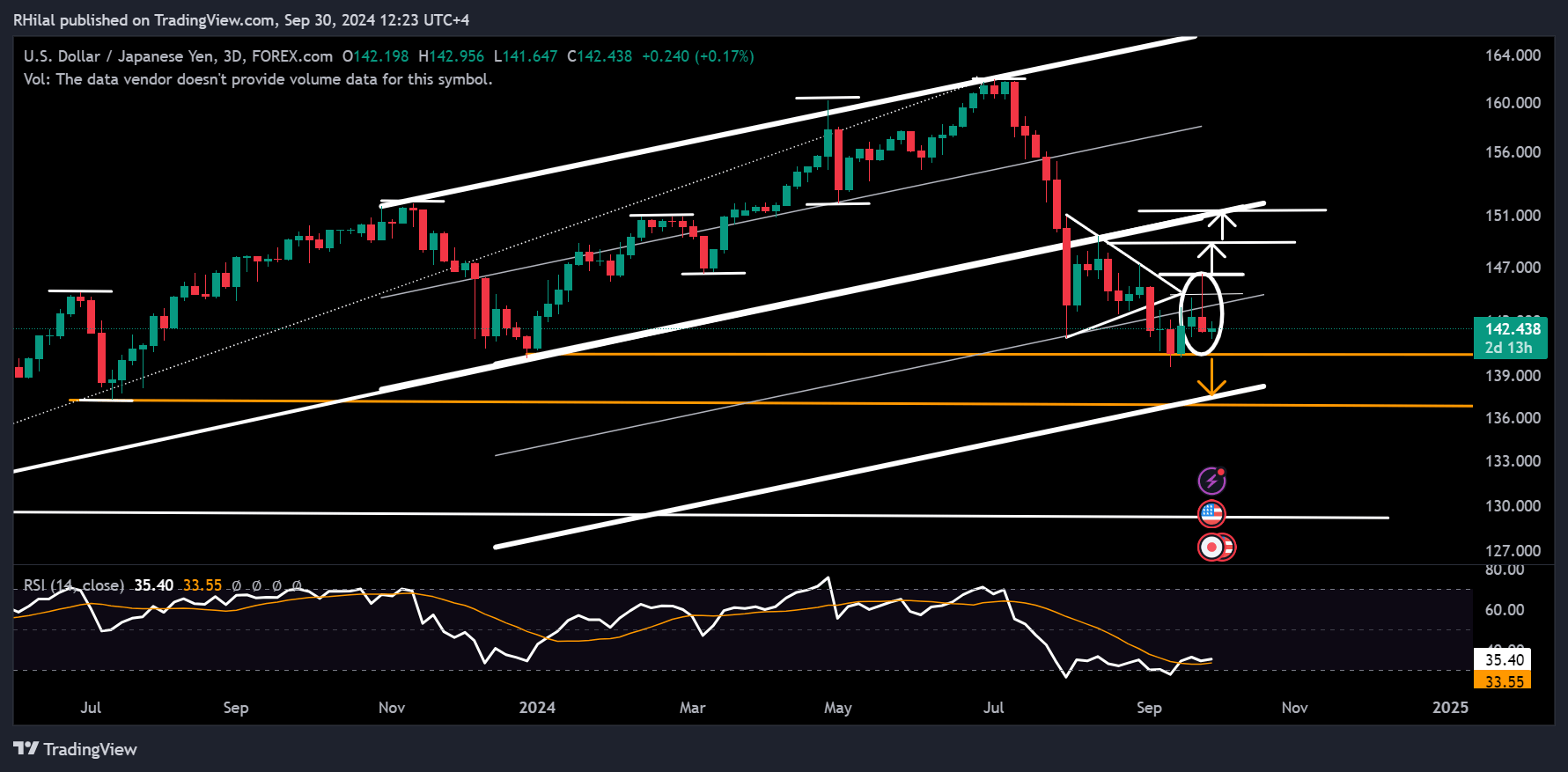The height and width of the screenshot is (772, 1568).
Task: Click the 160.000 price axis label
Action: 1513,103
